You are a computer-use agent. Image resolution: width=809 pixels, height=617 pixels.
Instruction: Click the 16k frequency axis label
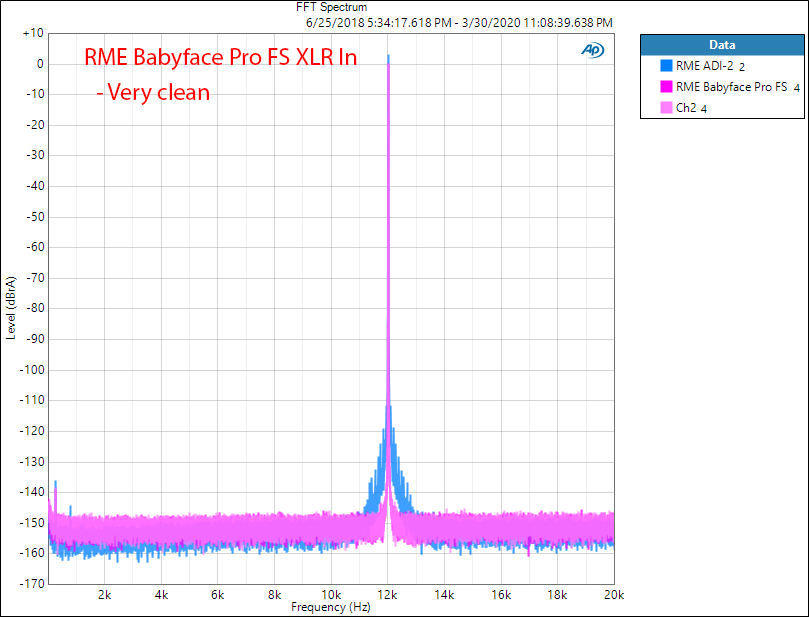pyautogui.click(x=500, y=595)
